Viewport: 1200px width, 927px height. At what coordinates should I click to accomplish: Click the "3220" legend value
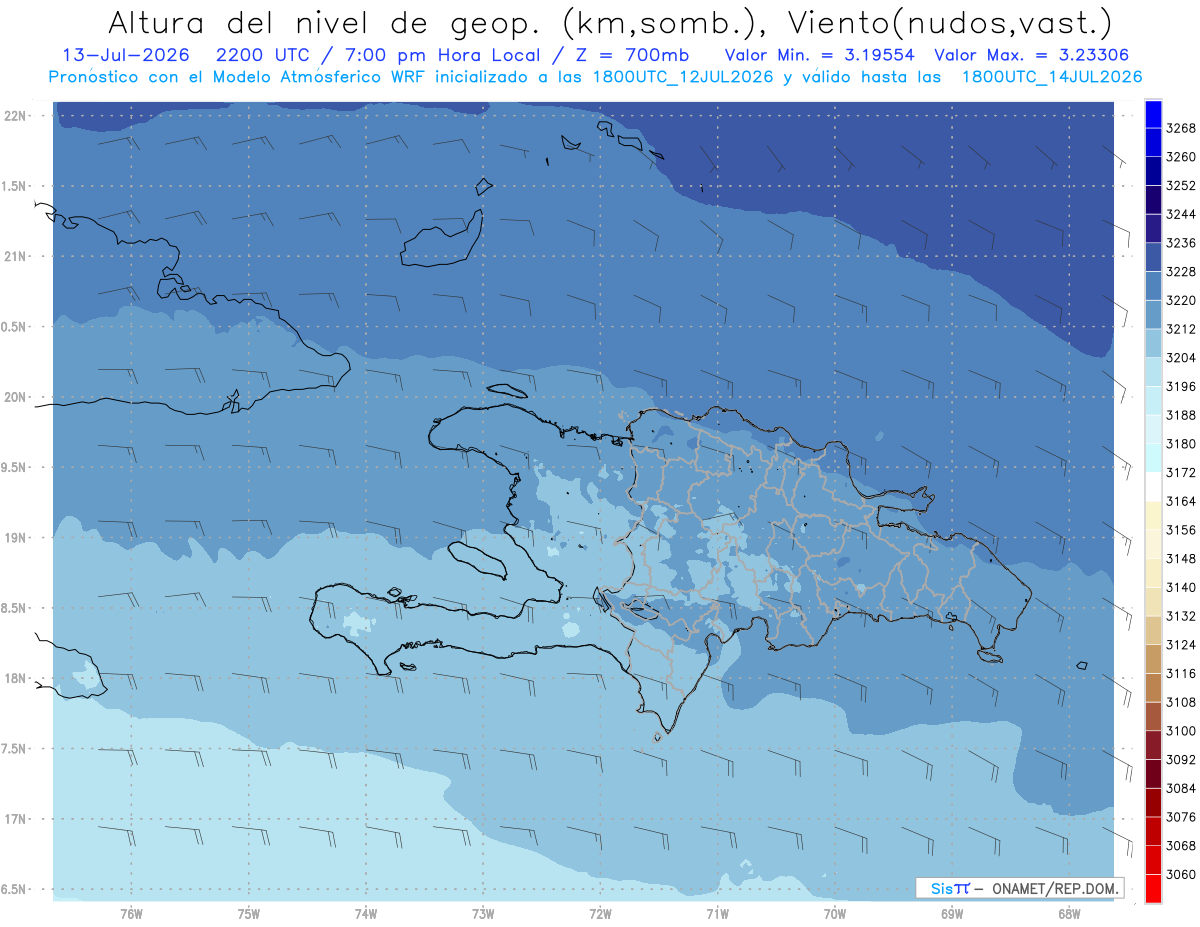(x=1181, y=300)
